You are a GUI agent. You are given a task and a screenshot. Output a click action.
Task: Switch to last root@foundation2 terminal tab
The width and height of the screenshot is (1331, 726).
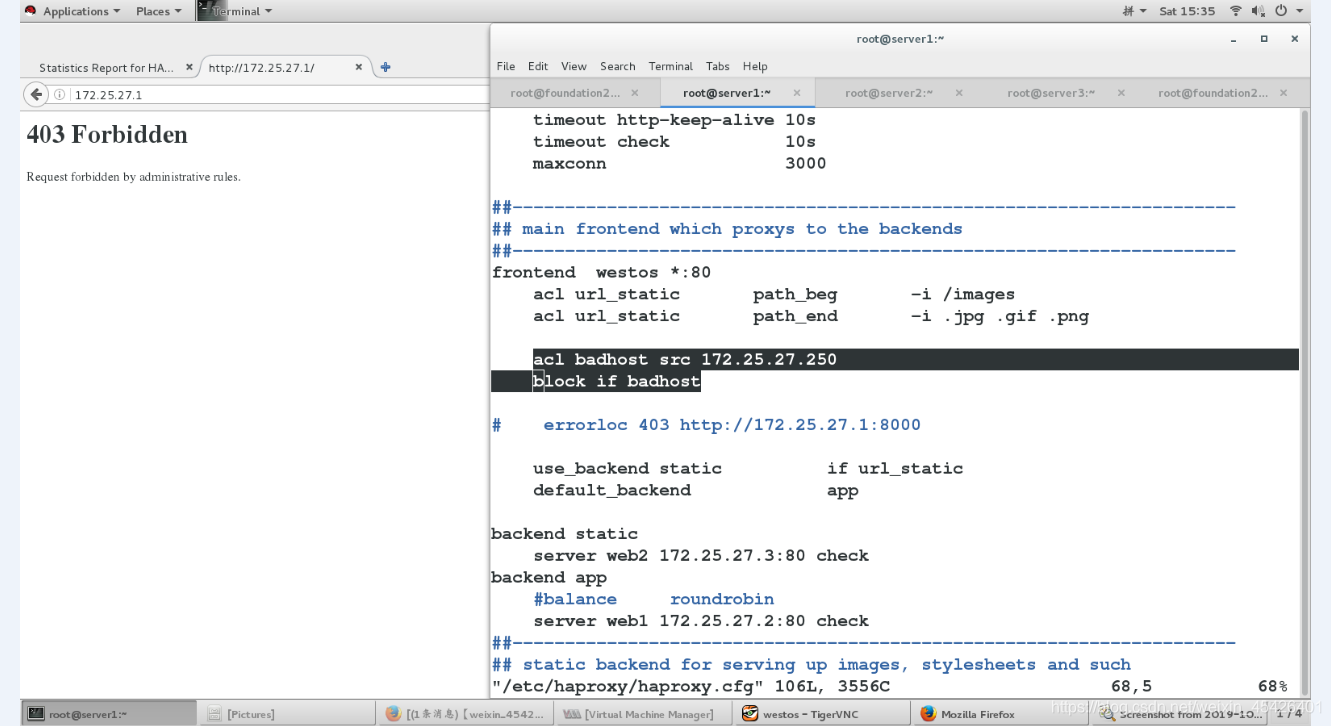coord(1213,93)
